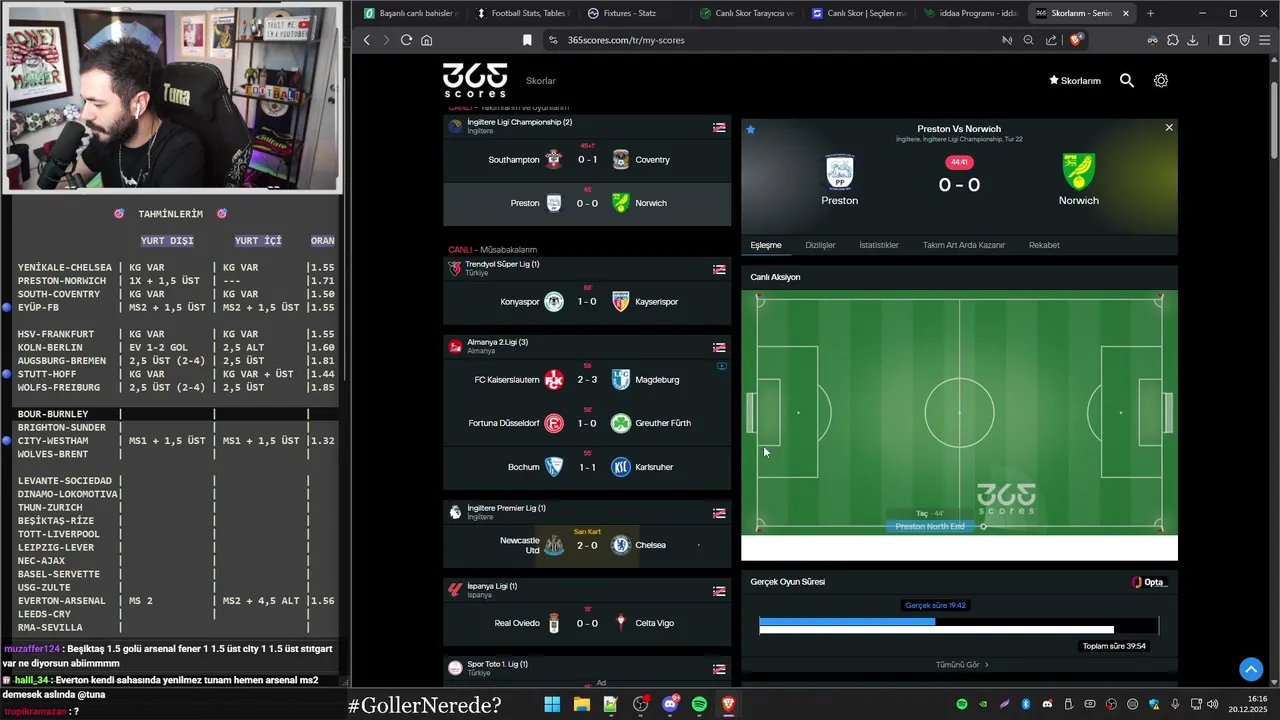Open FC Kaiserslautern vs Magdeburg match row
The height and width of the screenshot is (720, 1280).
click(587, 380)
